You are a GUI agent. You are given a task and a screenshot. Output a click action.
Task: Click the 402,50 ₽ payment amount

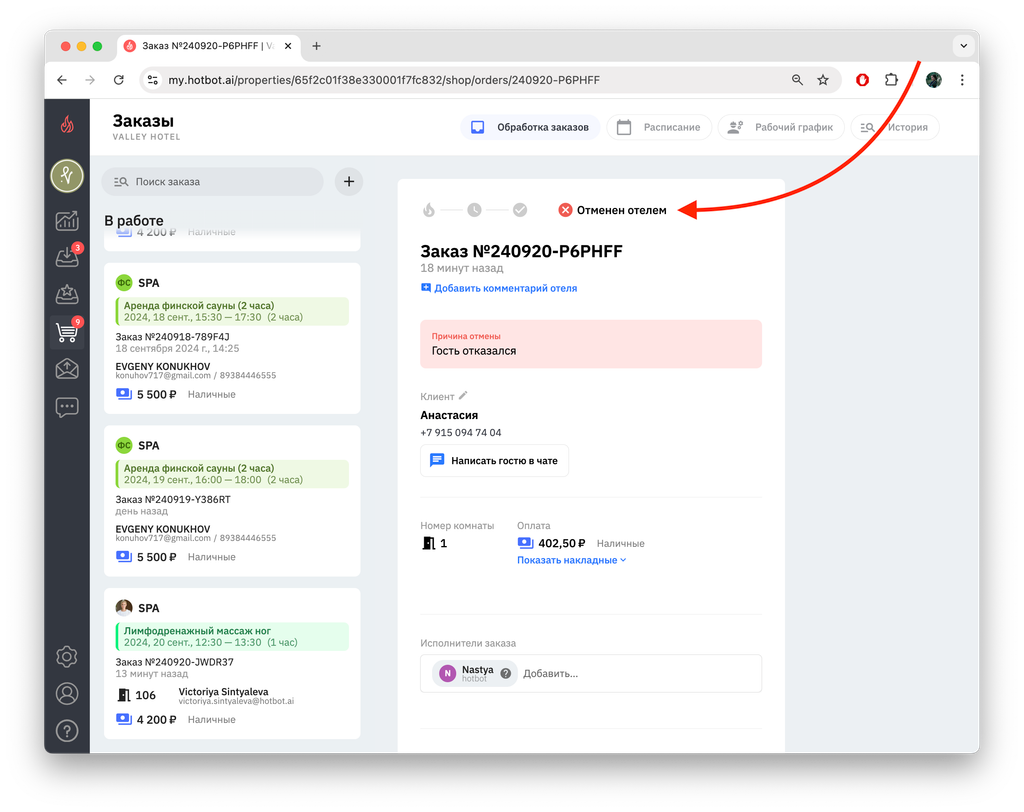click(x=562, y=544)
